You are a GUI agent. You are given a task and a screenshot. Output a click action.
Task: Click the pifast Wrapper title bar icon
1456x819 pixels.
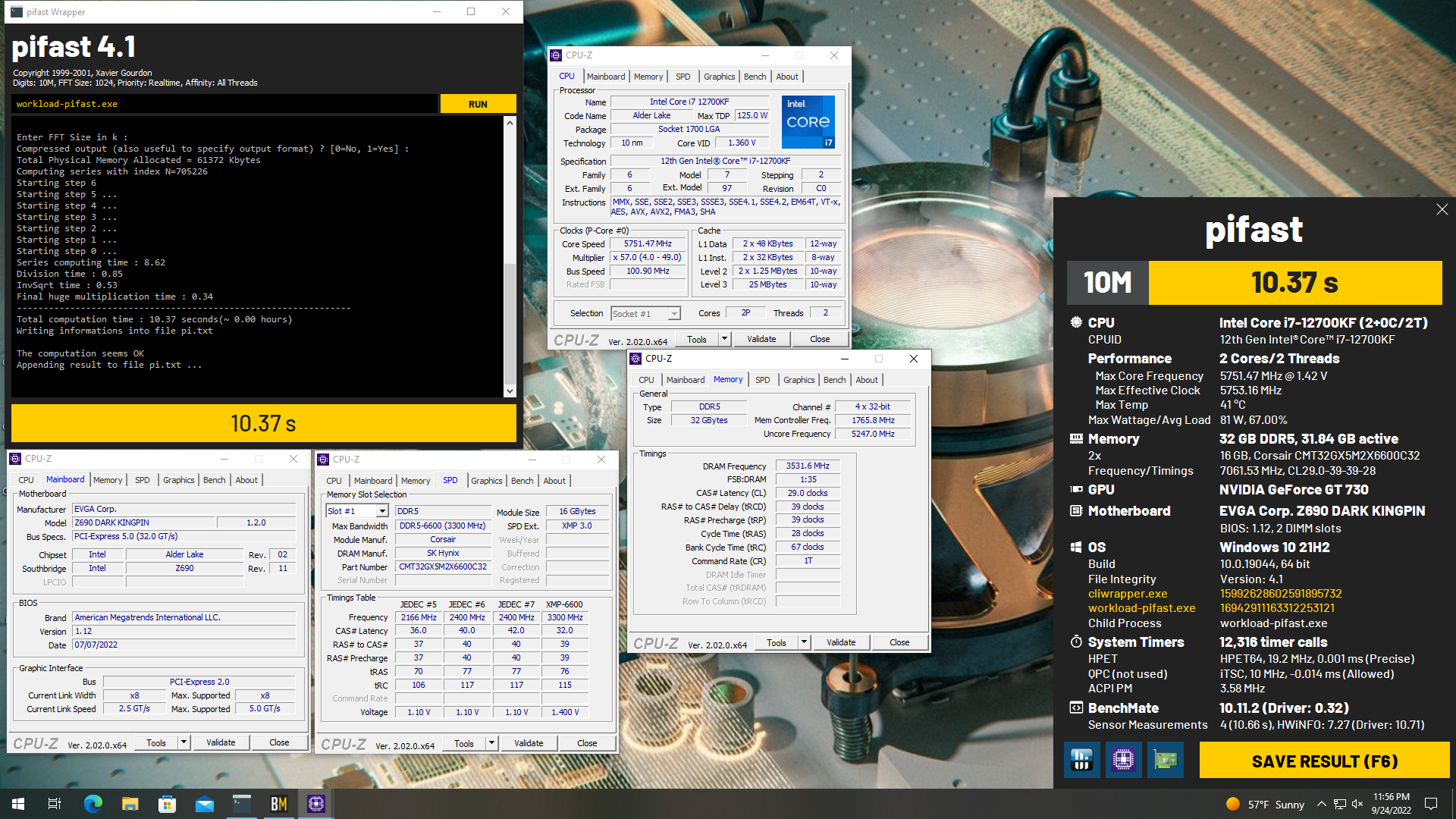click(x=16, y=11)
